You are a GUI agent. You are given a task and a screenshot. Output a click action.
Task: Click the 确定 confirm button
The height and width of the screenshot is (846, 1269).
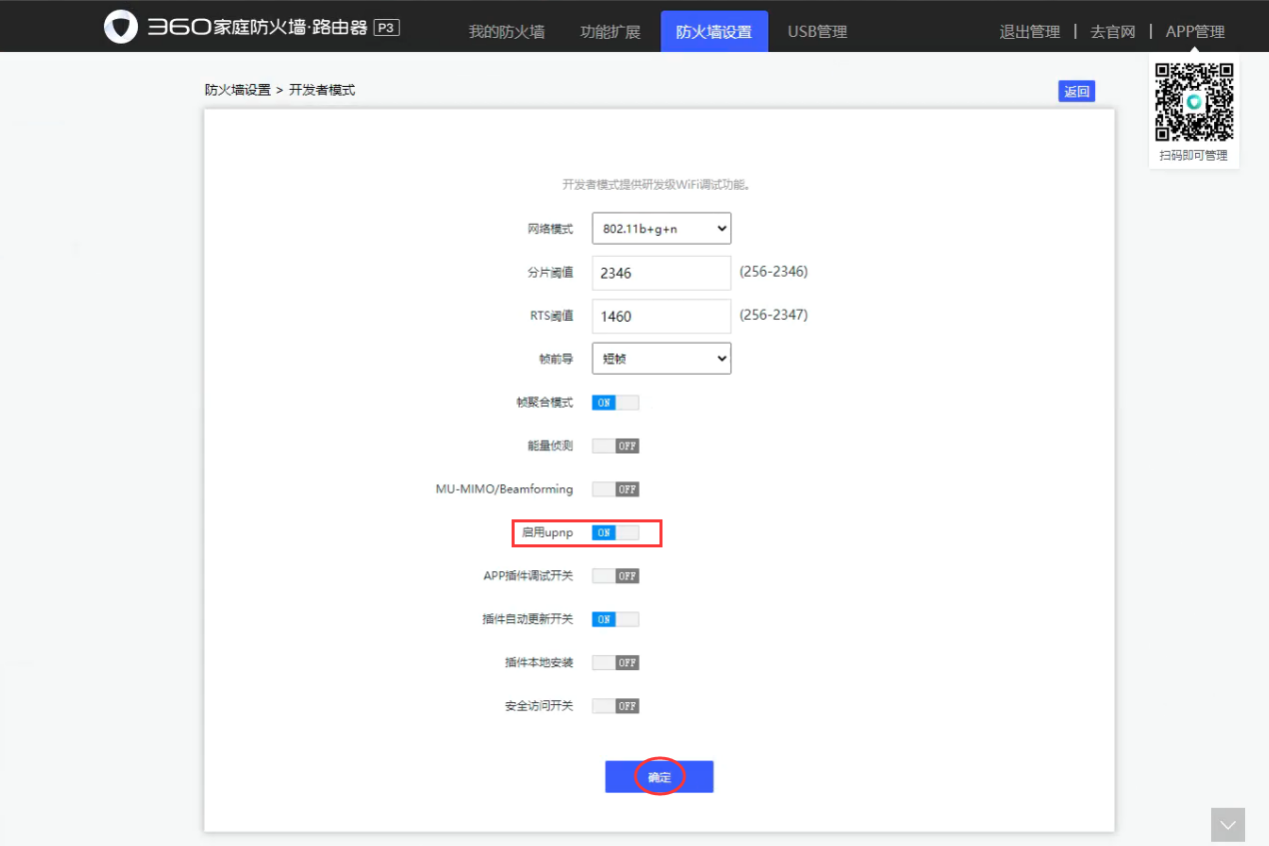coord(659,776)
